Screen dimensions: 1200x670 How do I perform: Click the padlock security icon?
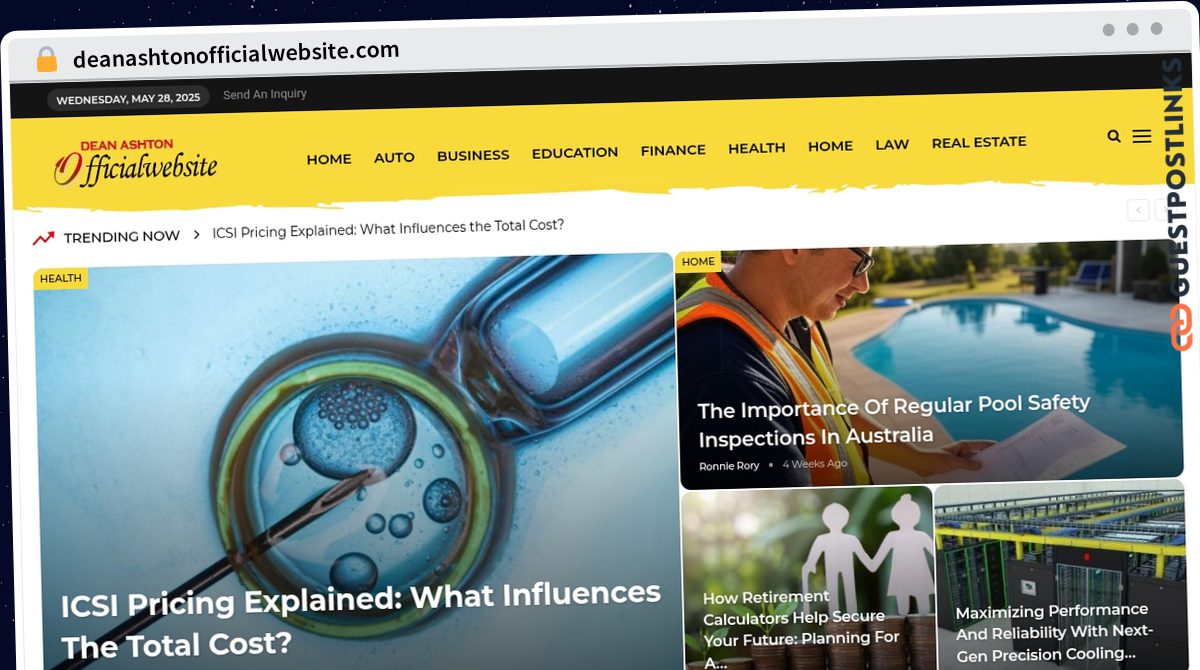47,59
